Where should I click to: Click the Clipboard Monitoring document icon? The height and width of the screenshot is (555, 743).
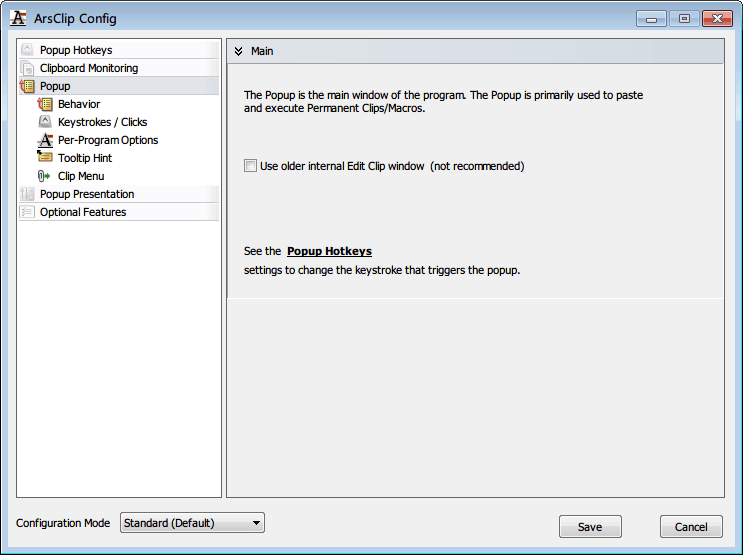pos(27,68)
